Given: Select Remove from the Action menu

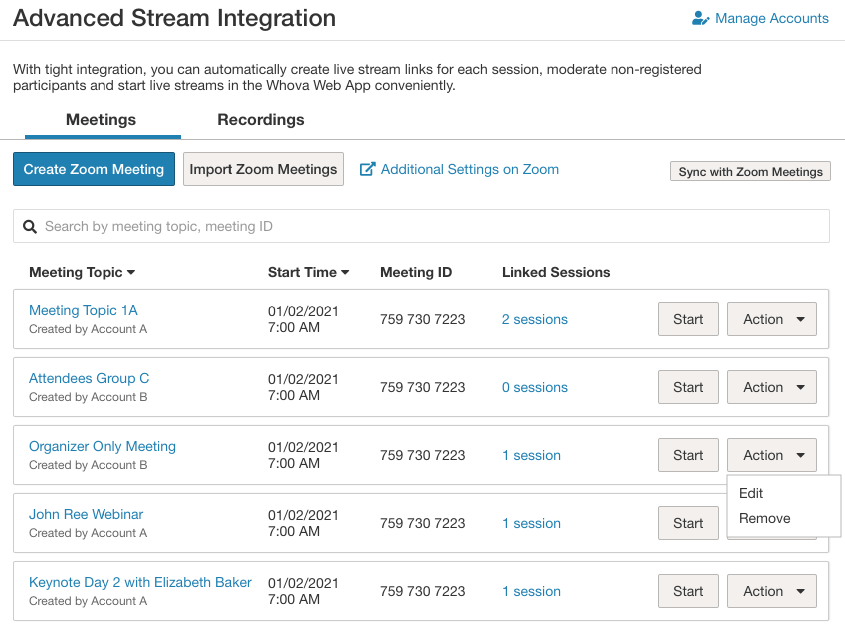Looking at the screenshot, I should pos(764,518).
